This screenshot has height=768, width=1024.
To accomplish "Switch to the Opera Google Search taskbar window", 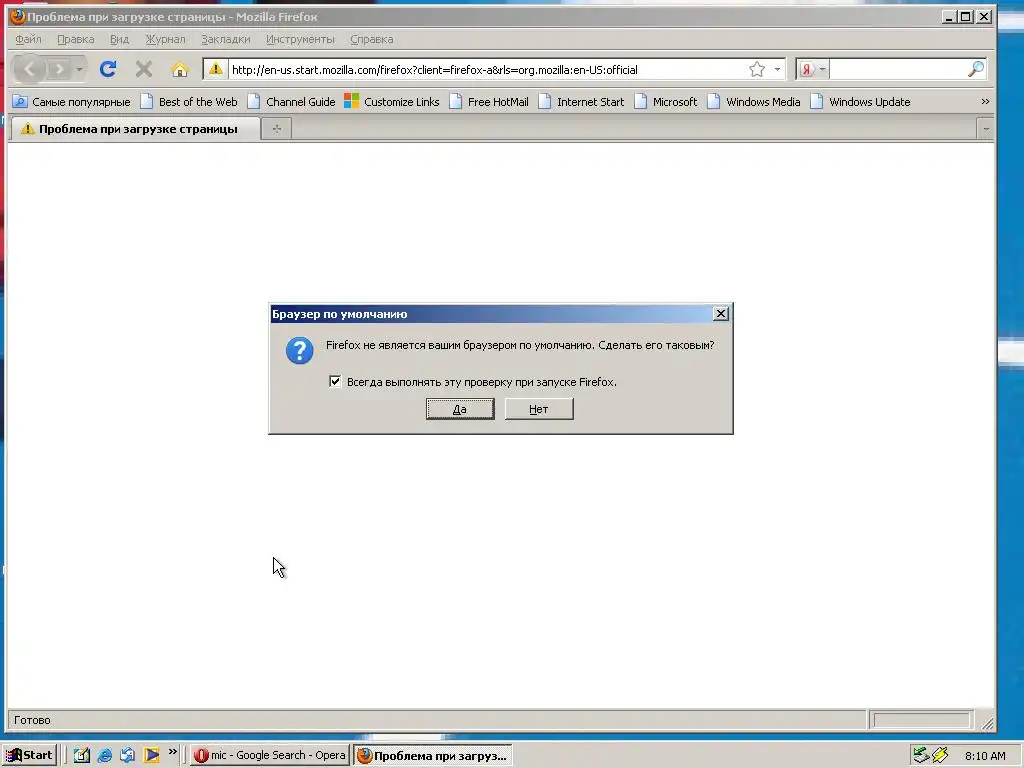I will pyautogui.click(x=270, y=755).
